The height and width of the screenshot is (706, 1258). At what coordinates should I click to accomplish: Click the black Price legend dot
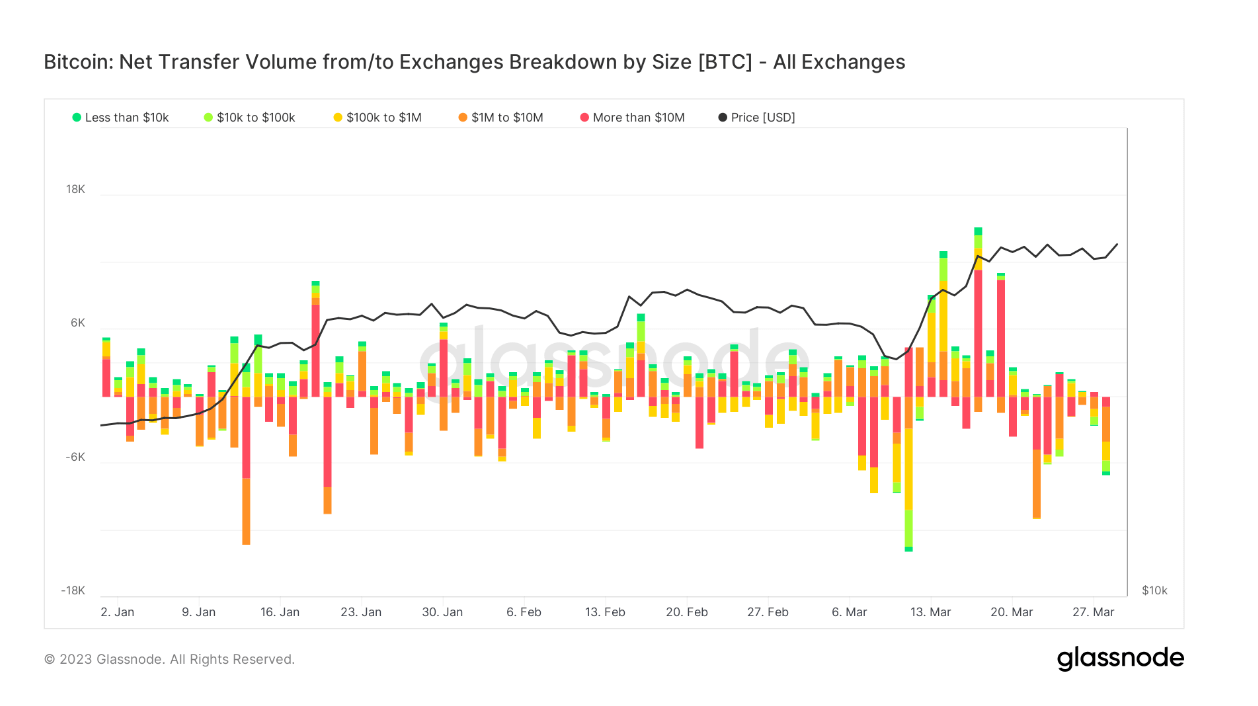(x=723, y=117)
